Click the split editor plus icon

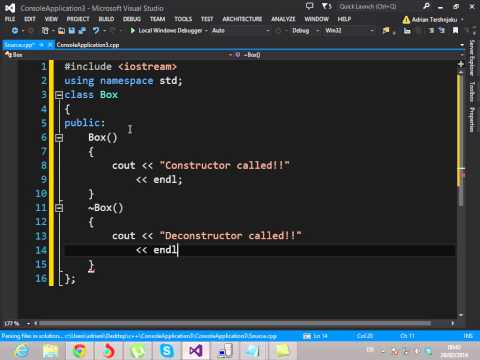point(461,64)
